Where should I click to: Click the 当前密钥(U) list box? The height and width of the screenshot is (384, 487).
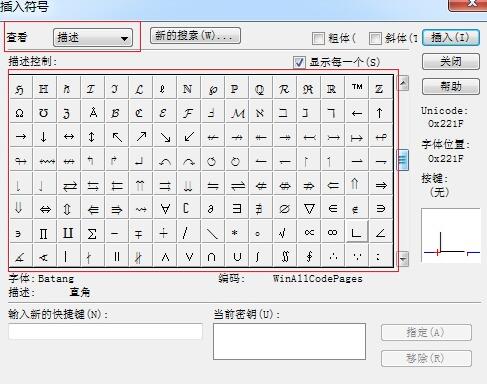(x=289, y=342)
